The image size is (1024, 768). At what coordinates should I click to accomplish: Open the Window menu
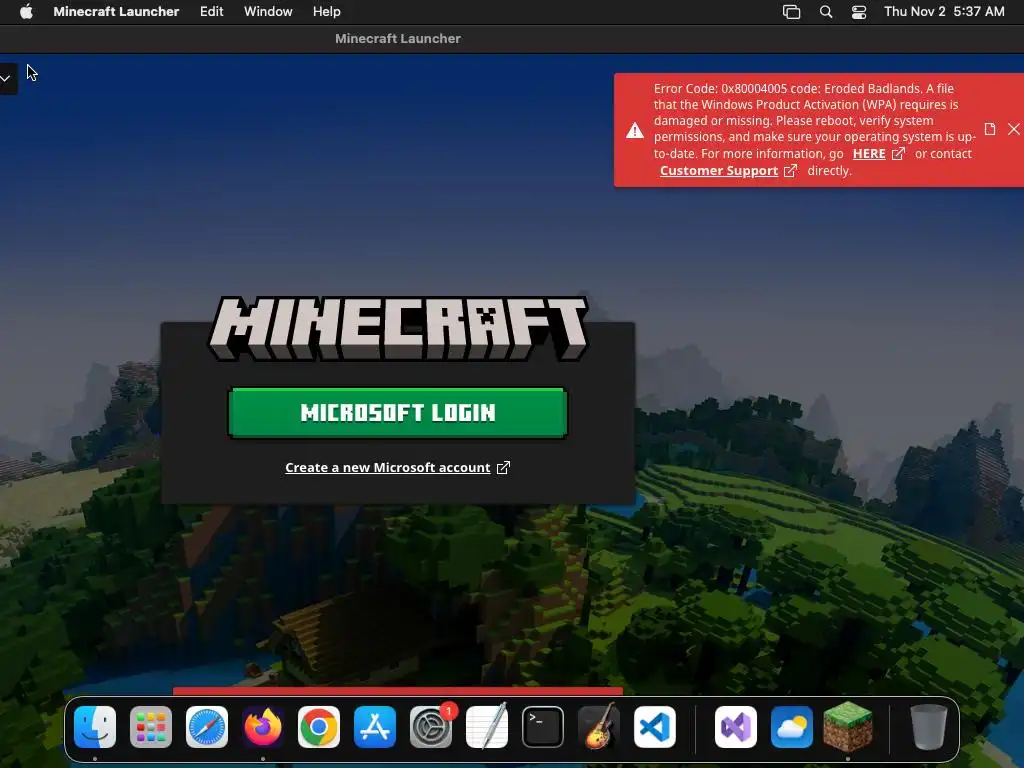(x=268, y=12)
